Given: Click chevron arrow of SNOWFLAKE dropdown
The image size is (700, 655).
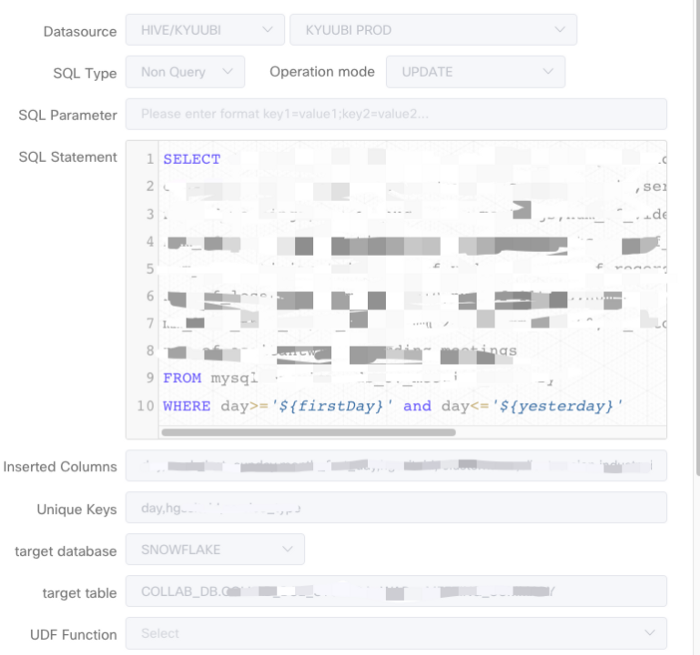Looking at the screenshot, I should [288, 550].
